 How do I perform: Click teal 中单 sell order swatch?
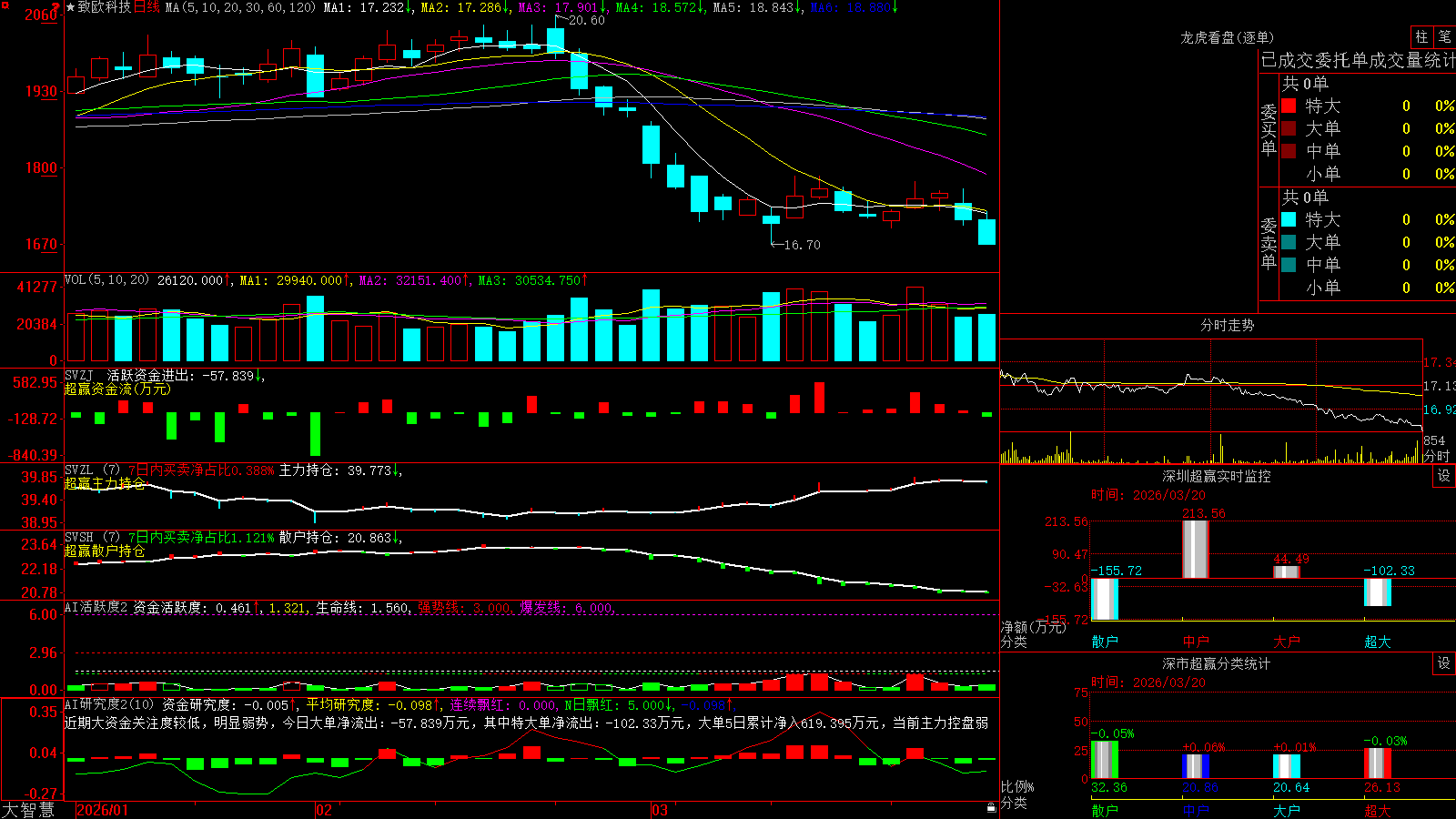point(1289,265)
